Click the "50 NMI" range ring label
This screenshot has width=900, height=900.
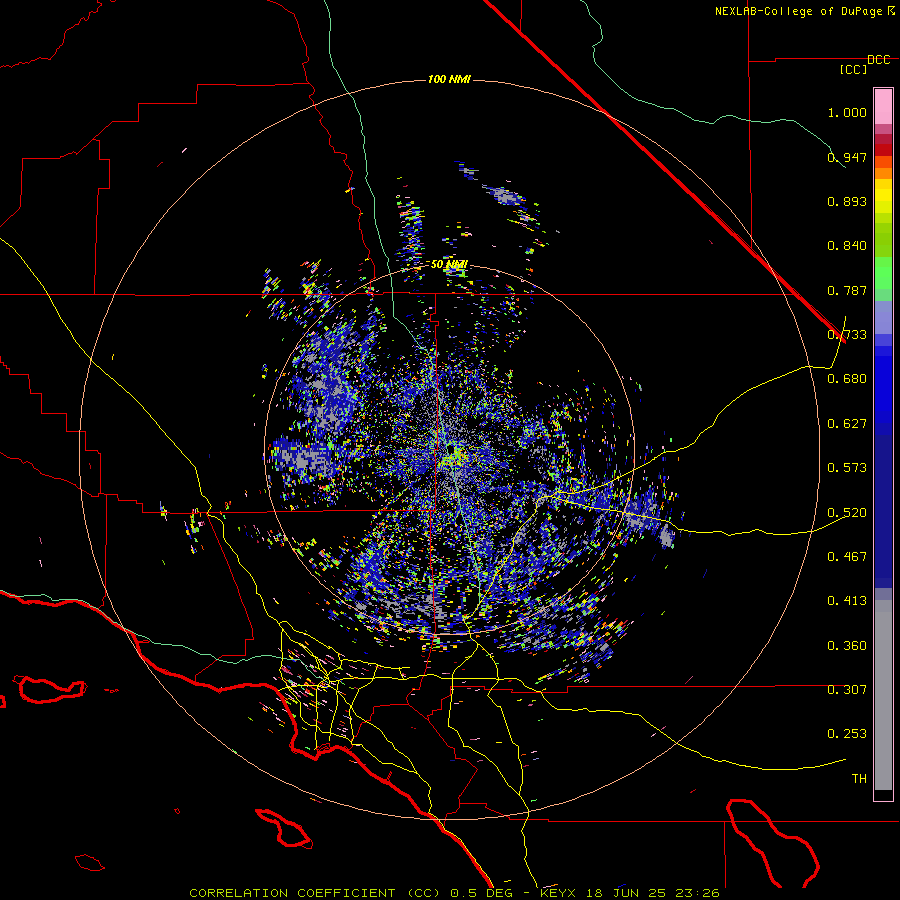click(449, 264)
